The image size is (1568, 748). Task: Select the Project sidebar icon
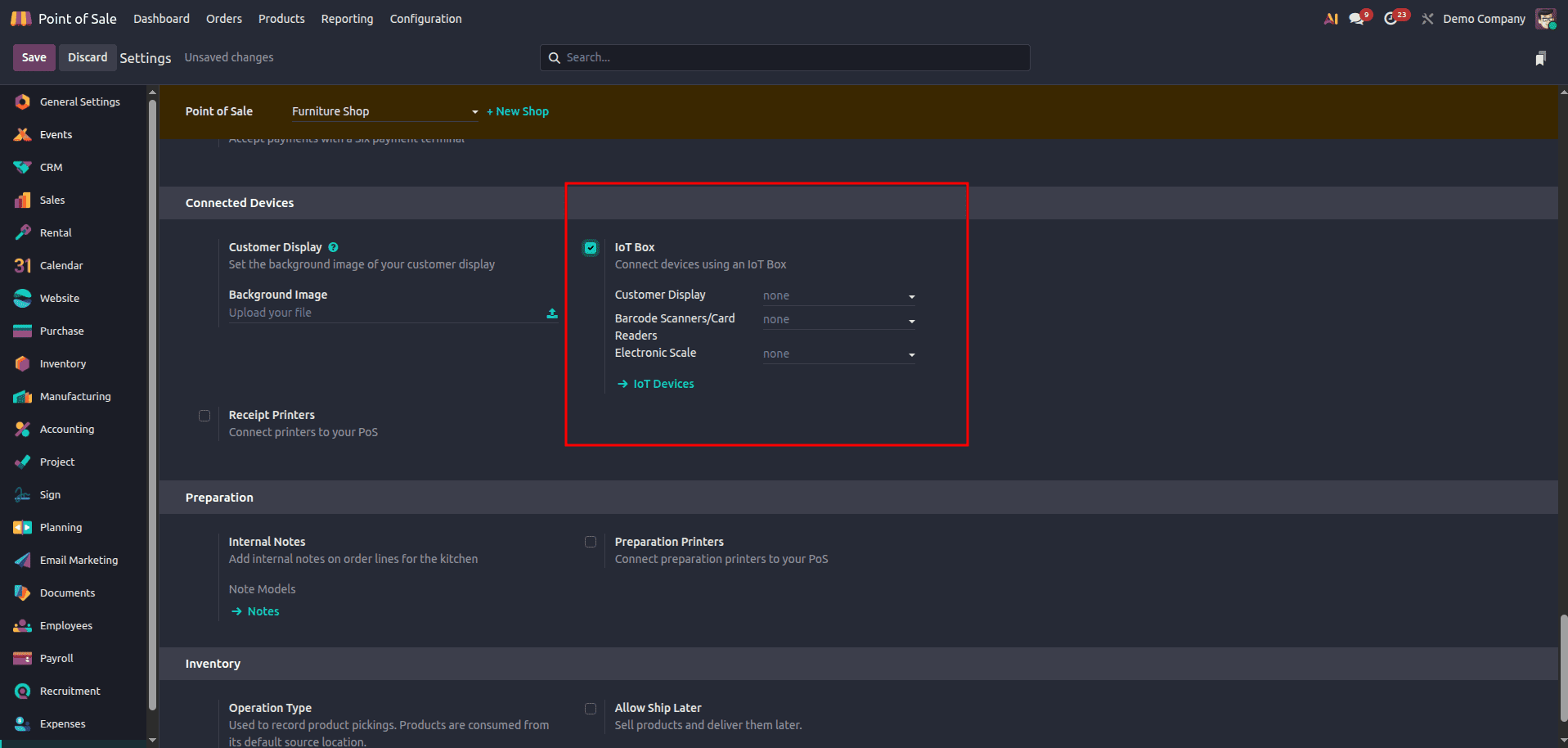(x=23, y=462)
